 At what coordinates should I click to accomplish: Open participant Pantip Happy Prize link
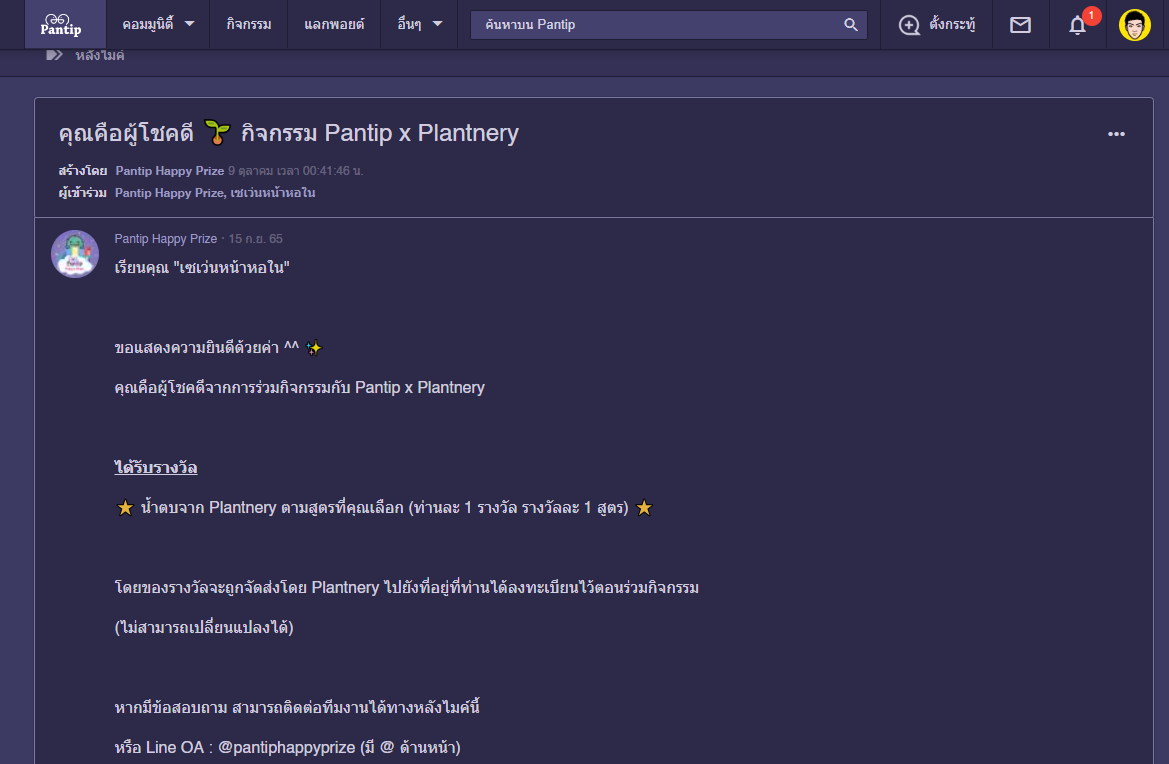(169, 193)
